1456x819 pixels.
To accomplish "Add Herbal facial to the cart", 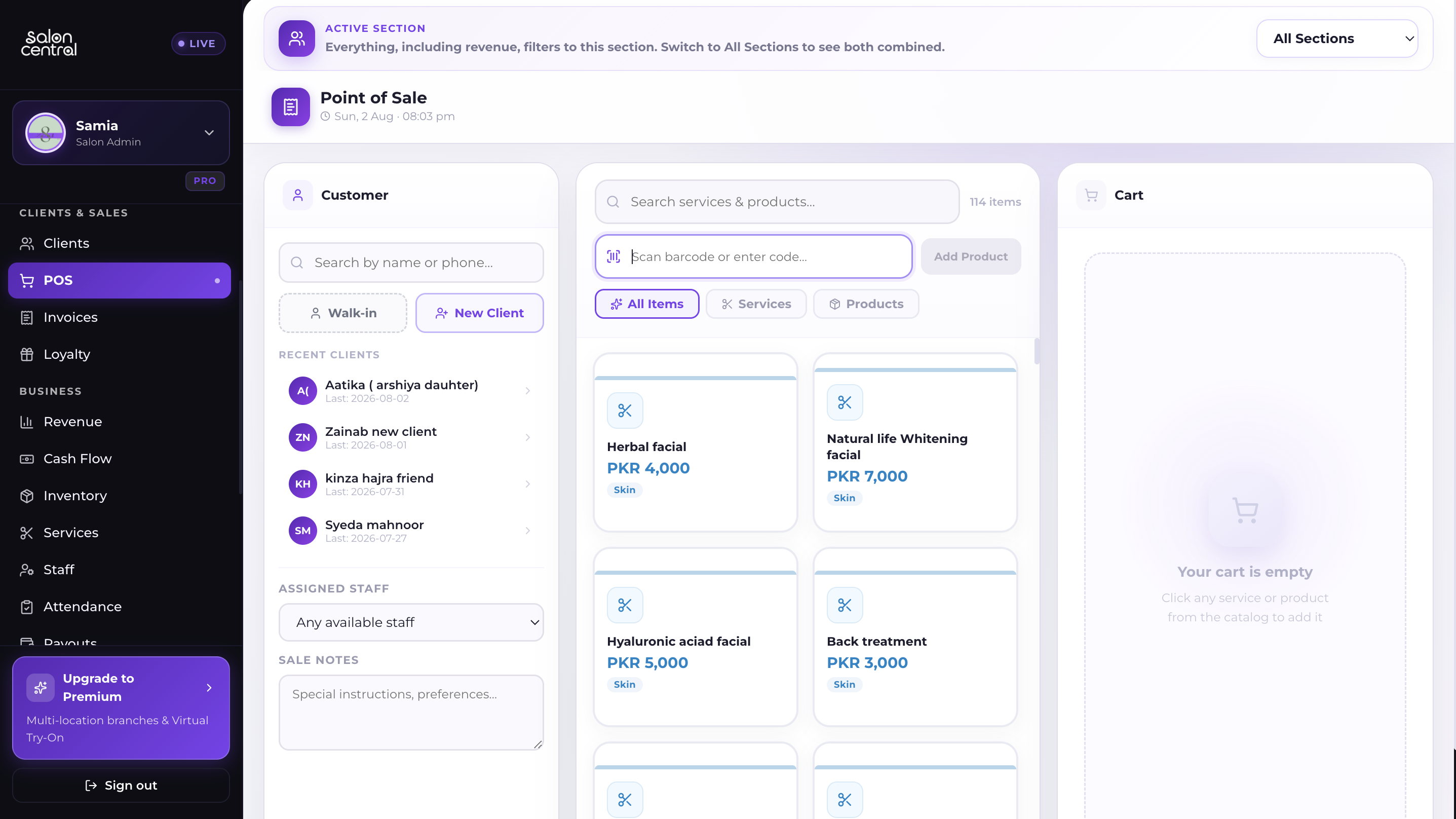I will click(695, 443).
